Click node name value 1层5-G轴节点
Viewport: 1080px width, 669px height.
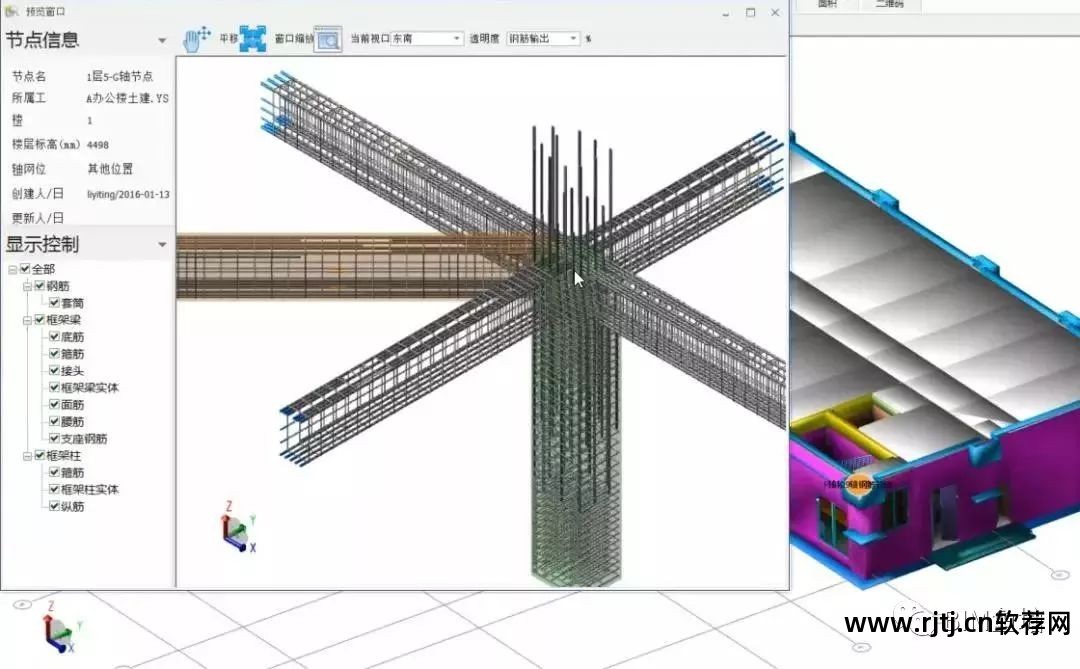(x=120, y=76)
